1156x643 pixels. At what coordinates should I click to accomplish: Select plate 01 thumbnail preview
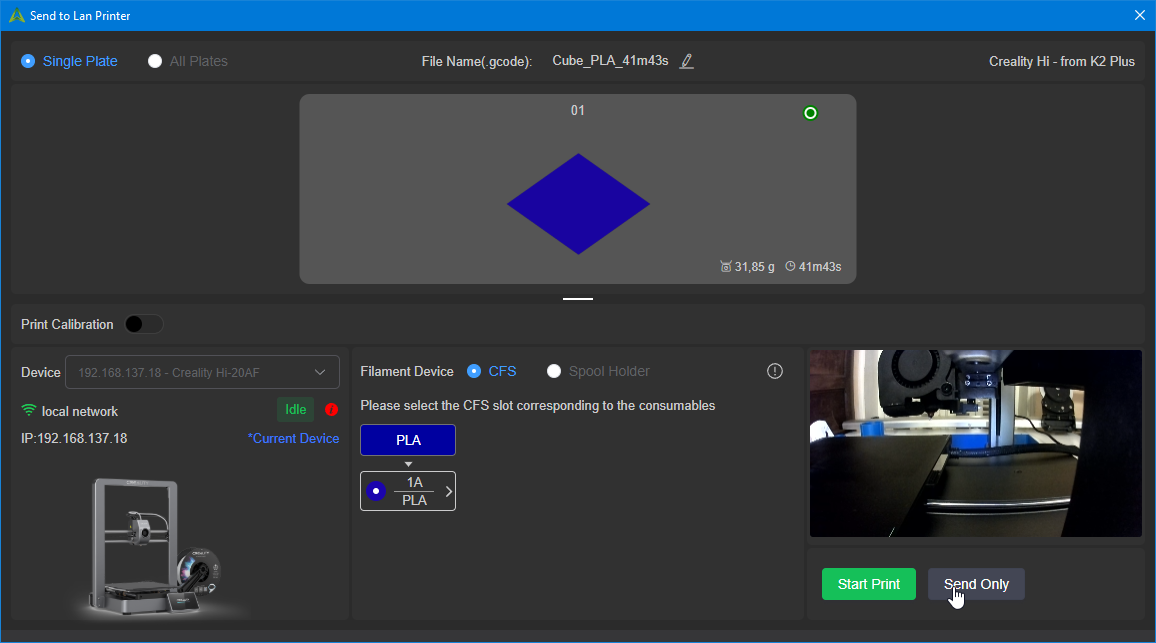(x=578, y=189)
